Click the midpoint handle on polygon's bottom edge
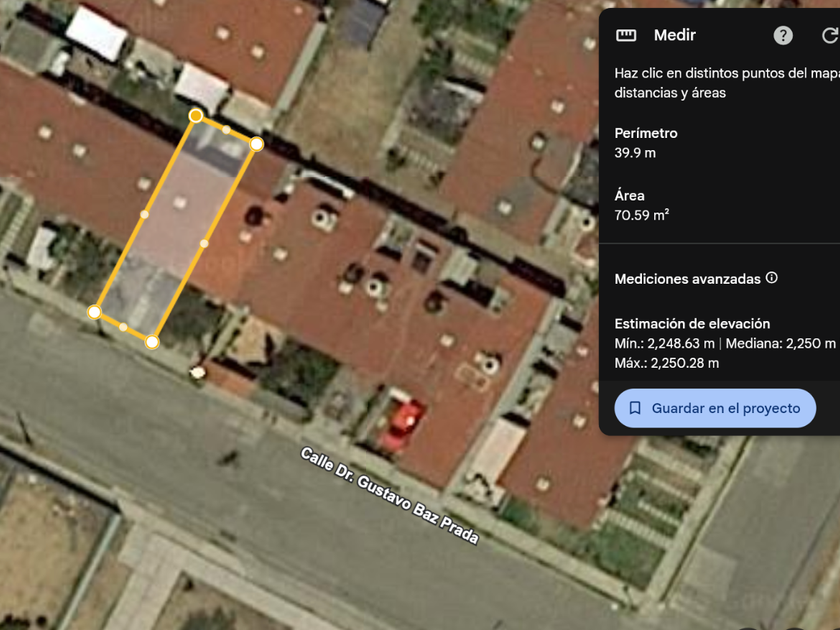This screenshot has height=630, width=840. (x=123, y=327)
